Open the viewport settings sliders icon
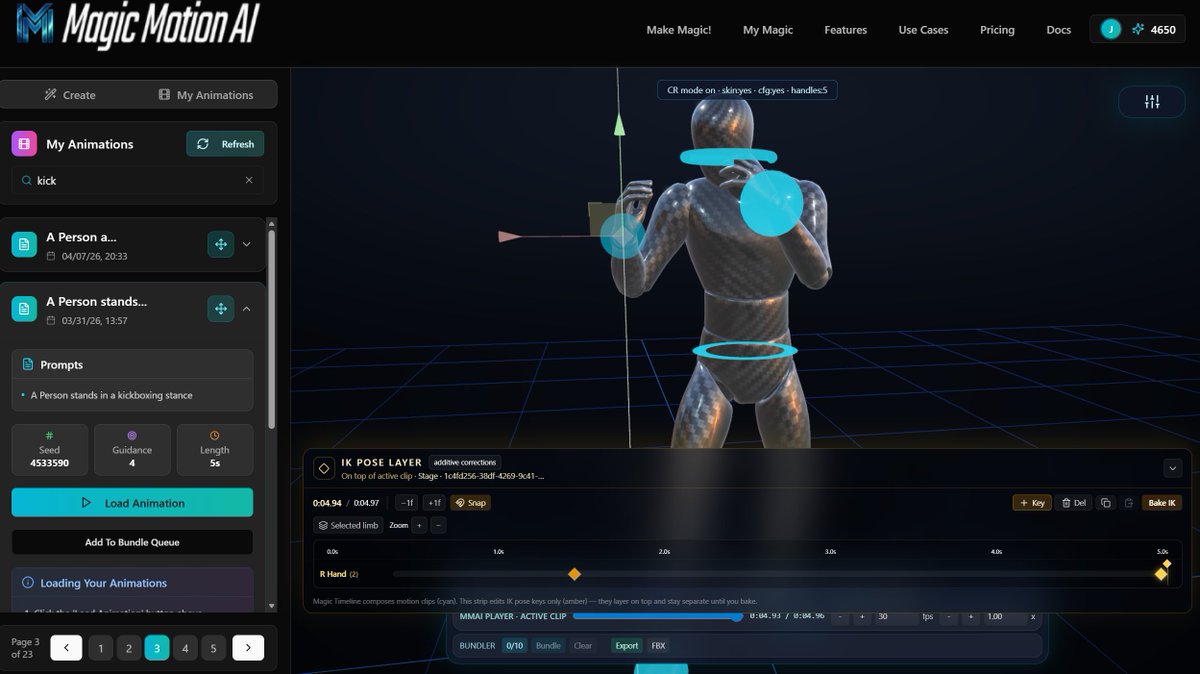This screenshot has width=1200, height=674. coord(1152,102)
